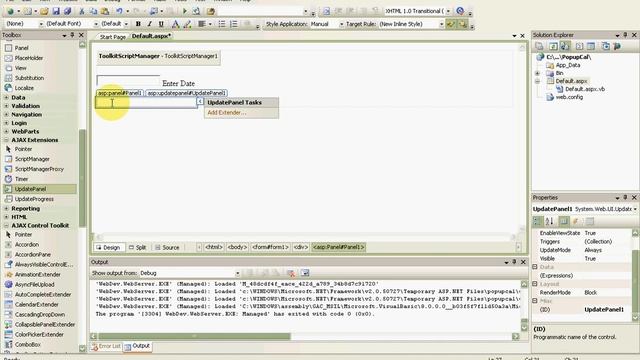640x360 pixels.
Task: Switch to Split view
Action: pyautogui.click(x=137, y=247)
